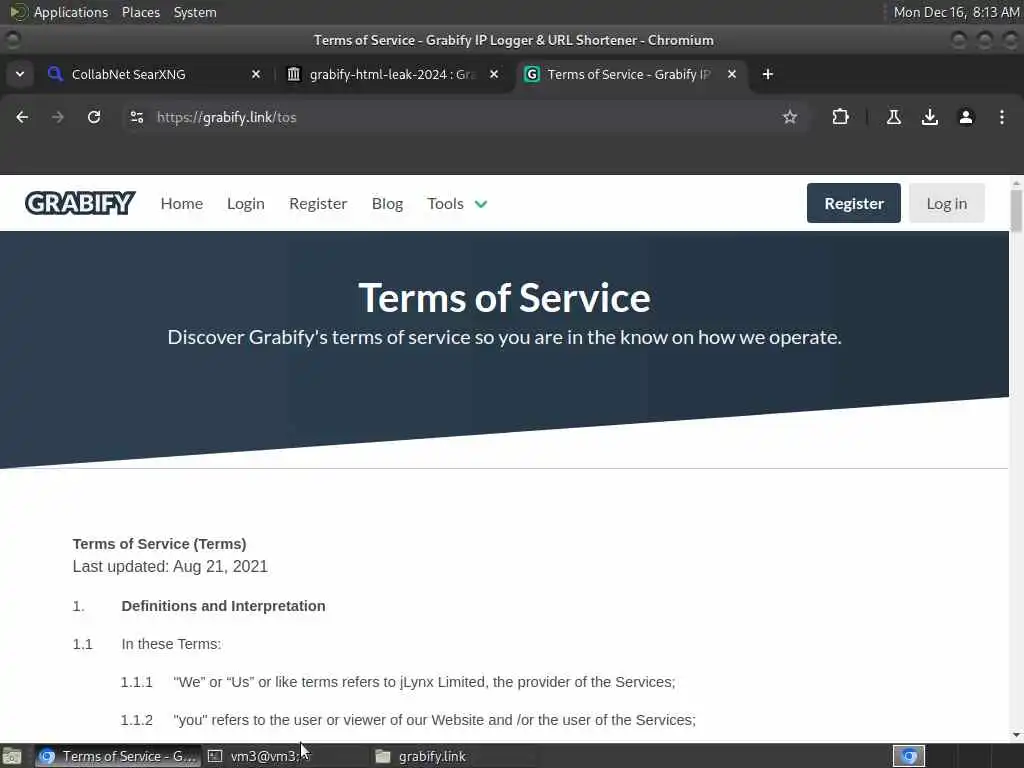The width and height of the screenshot is (1024, 768).
Task: Select the Terms of Service tab
Action: pos(630,74)
